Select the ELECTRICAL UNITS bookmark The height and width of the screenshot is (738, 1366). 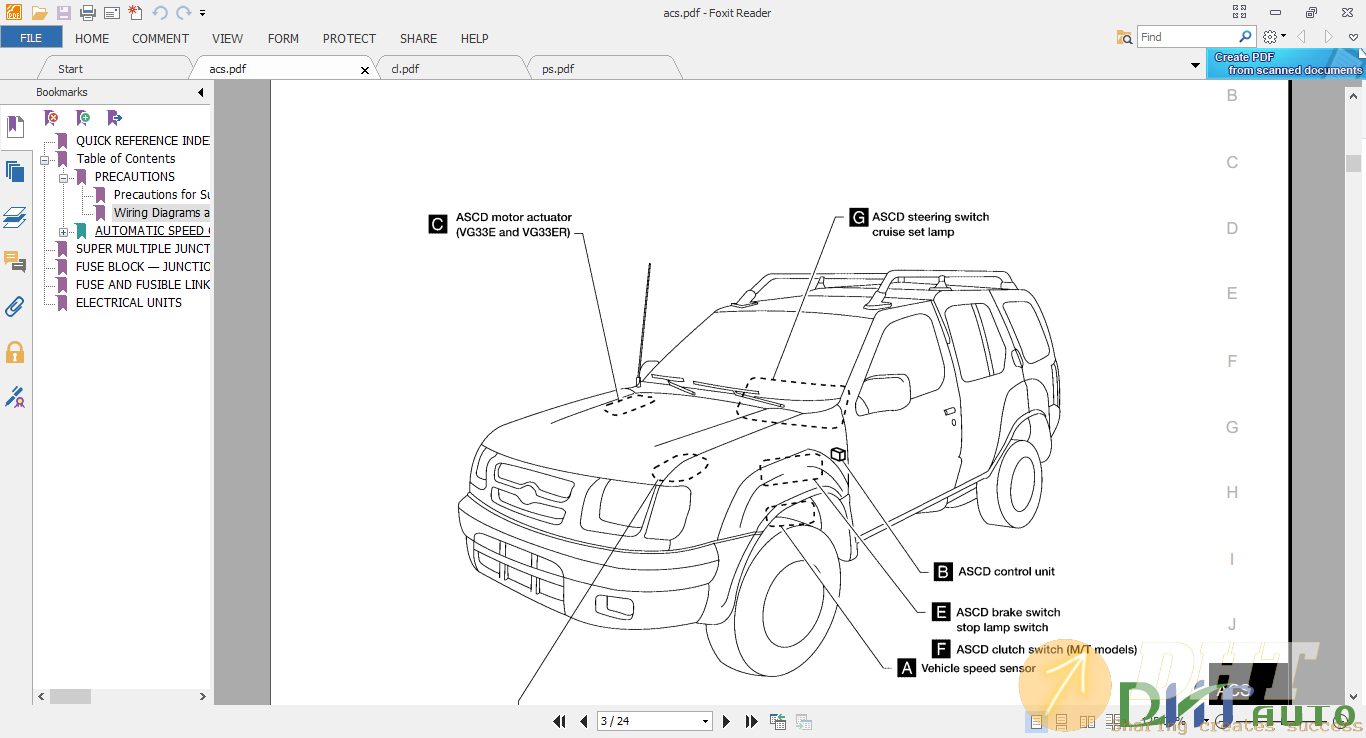pos(129,303)
